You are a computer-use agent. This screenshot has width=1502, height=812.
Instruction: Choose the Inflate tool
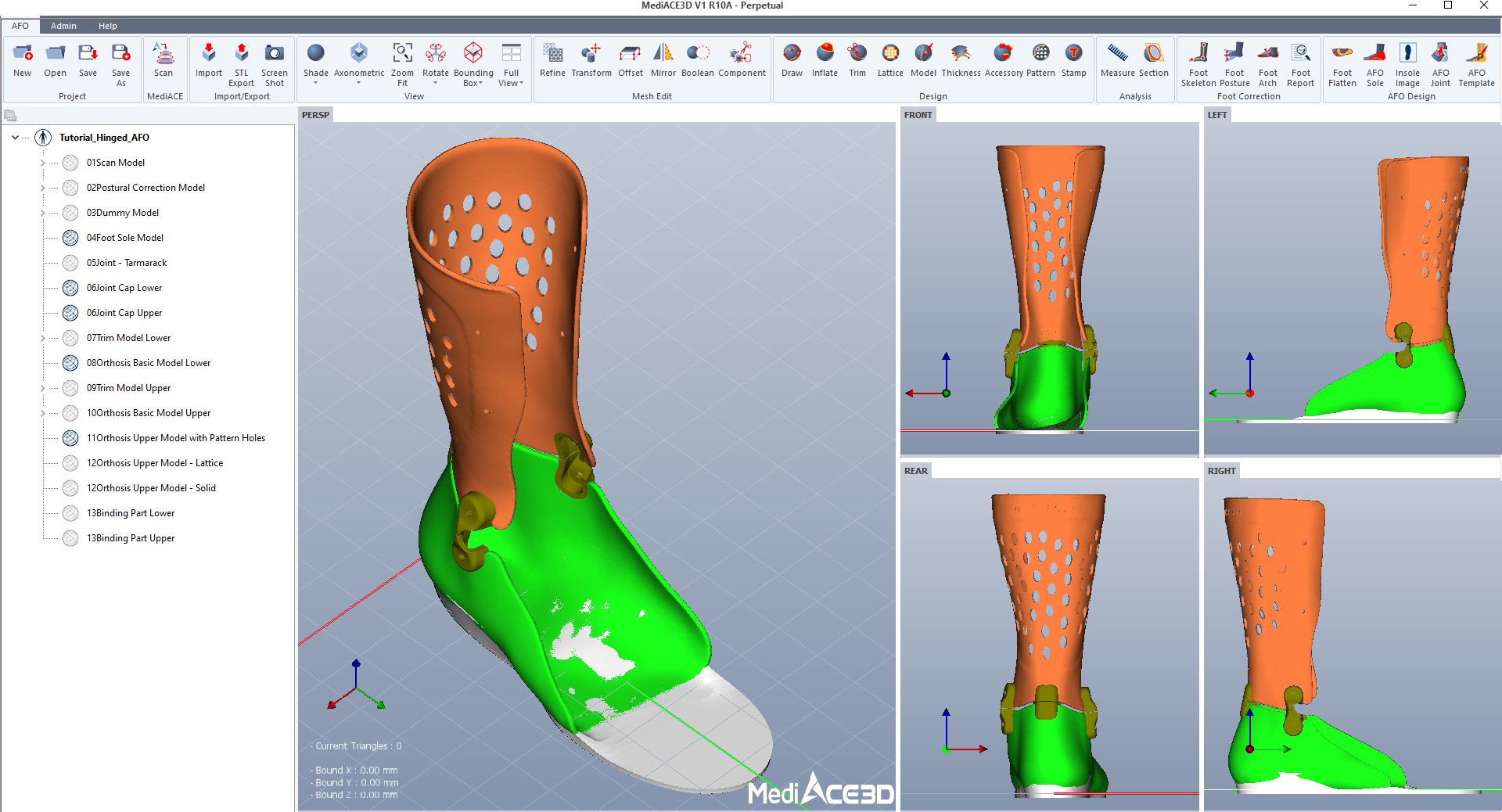[825, 60]
